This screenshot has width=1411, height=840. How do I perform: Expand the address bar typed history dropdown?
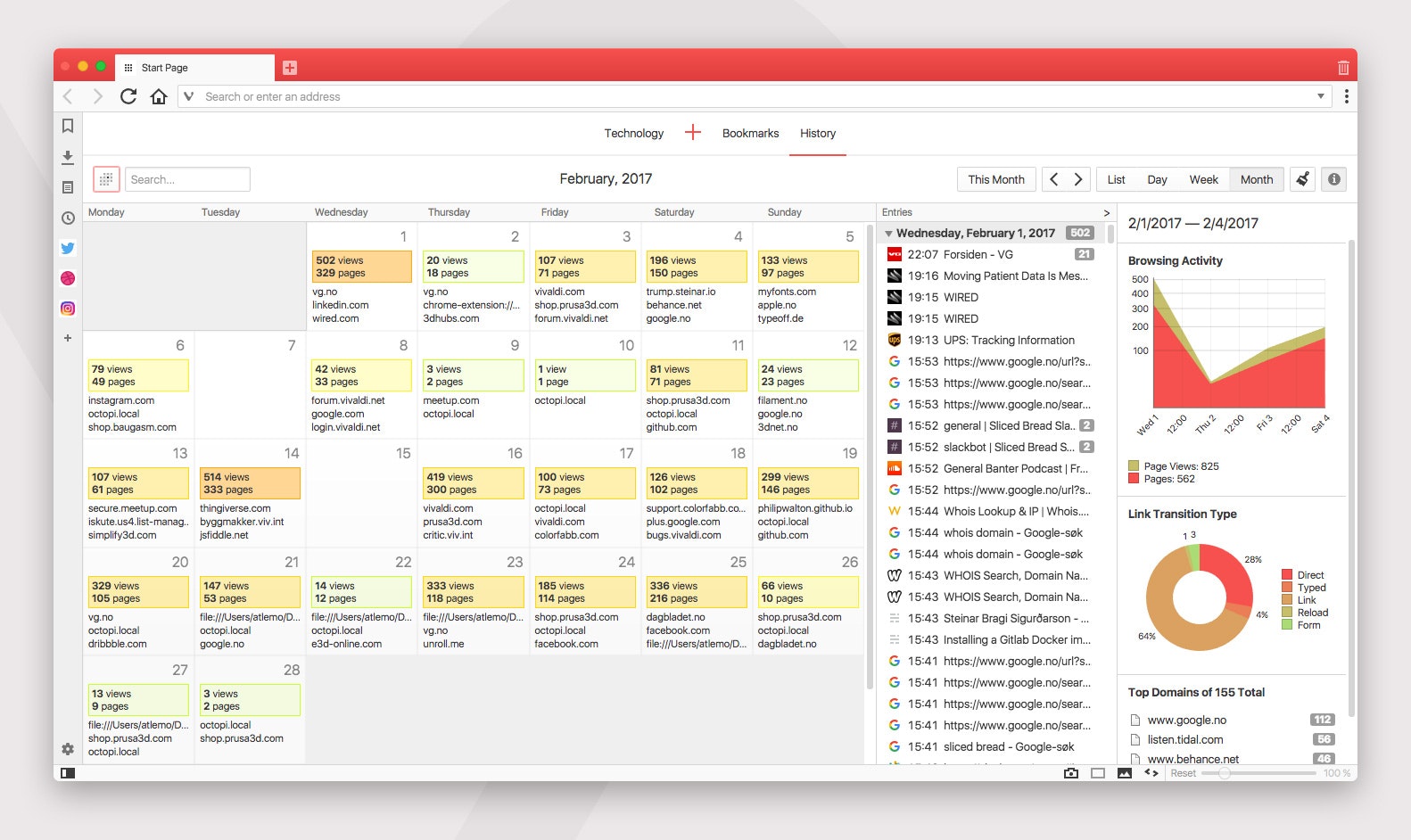[1321, 96]
